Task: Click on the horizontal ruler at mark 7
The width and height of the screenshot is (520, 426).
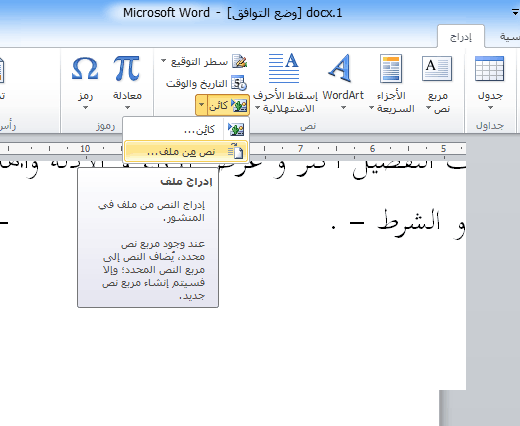Action: pyautogui.click(x=300, y=148)
